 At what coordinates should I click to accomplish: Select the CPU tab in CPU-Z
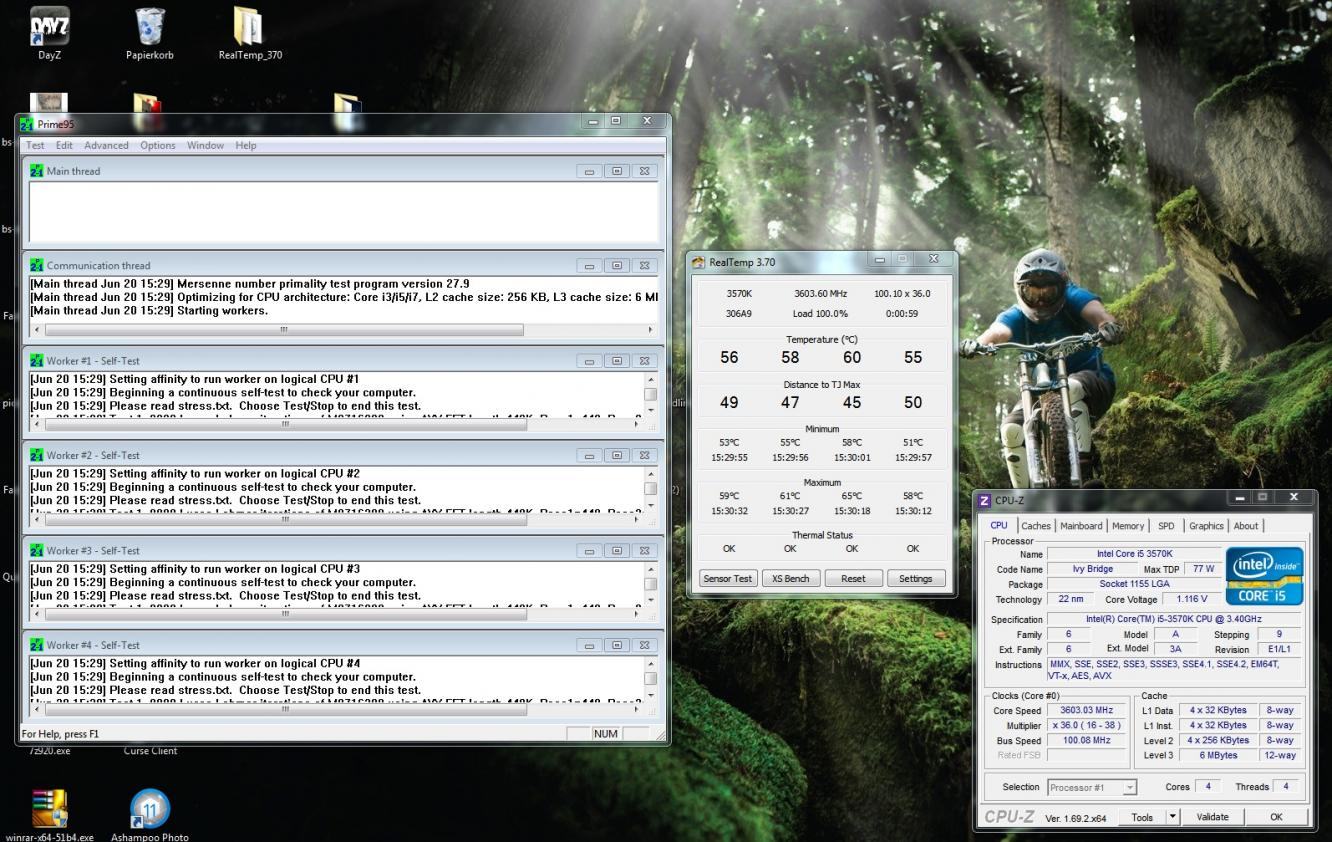point(999,525)
